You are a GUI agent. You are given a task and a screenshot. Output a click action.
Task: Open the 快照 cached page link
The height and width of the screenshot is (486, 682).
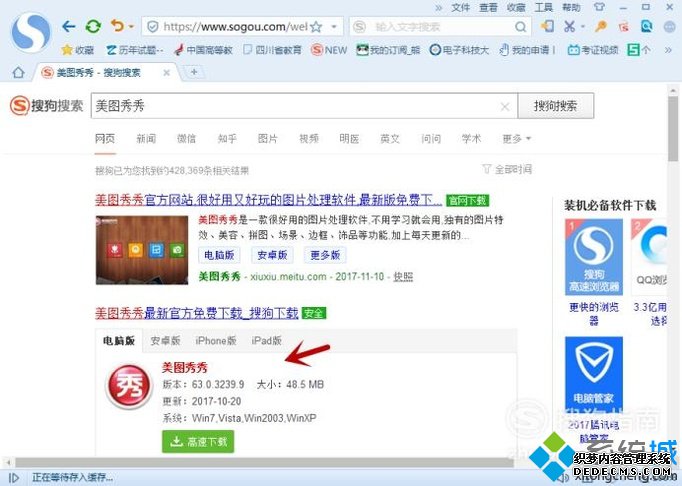(403, 277)
